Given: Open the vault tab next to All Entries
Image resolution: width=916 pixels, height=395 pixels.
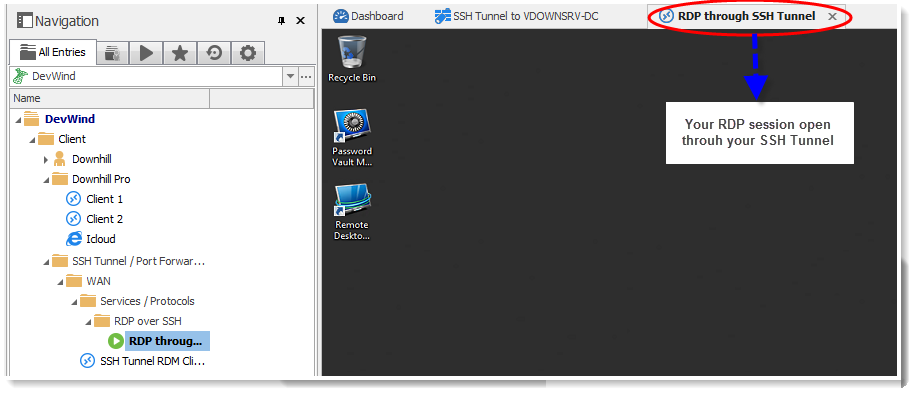Looking at the screenshot, I should pos(112,53).
